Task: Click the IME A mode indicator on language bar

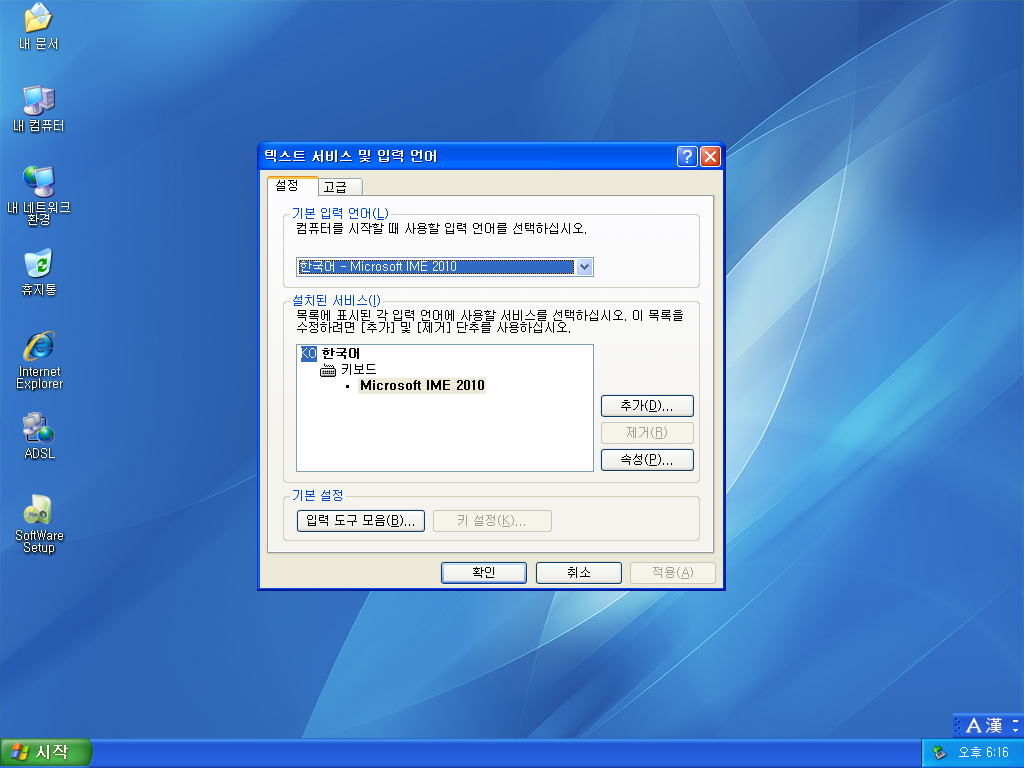Action: click(x=974, y=725)
